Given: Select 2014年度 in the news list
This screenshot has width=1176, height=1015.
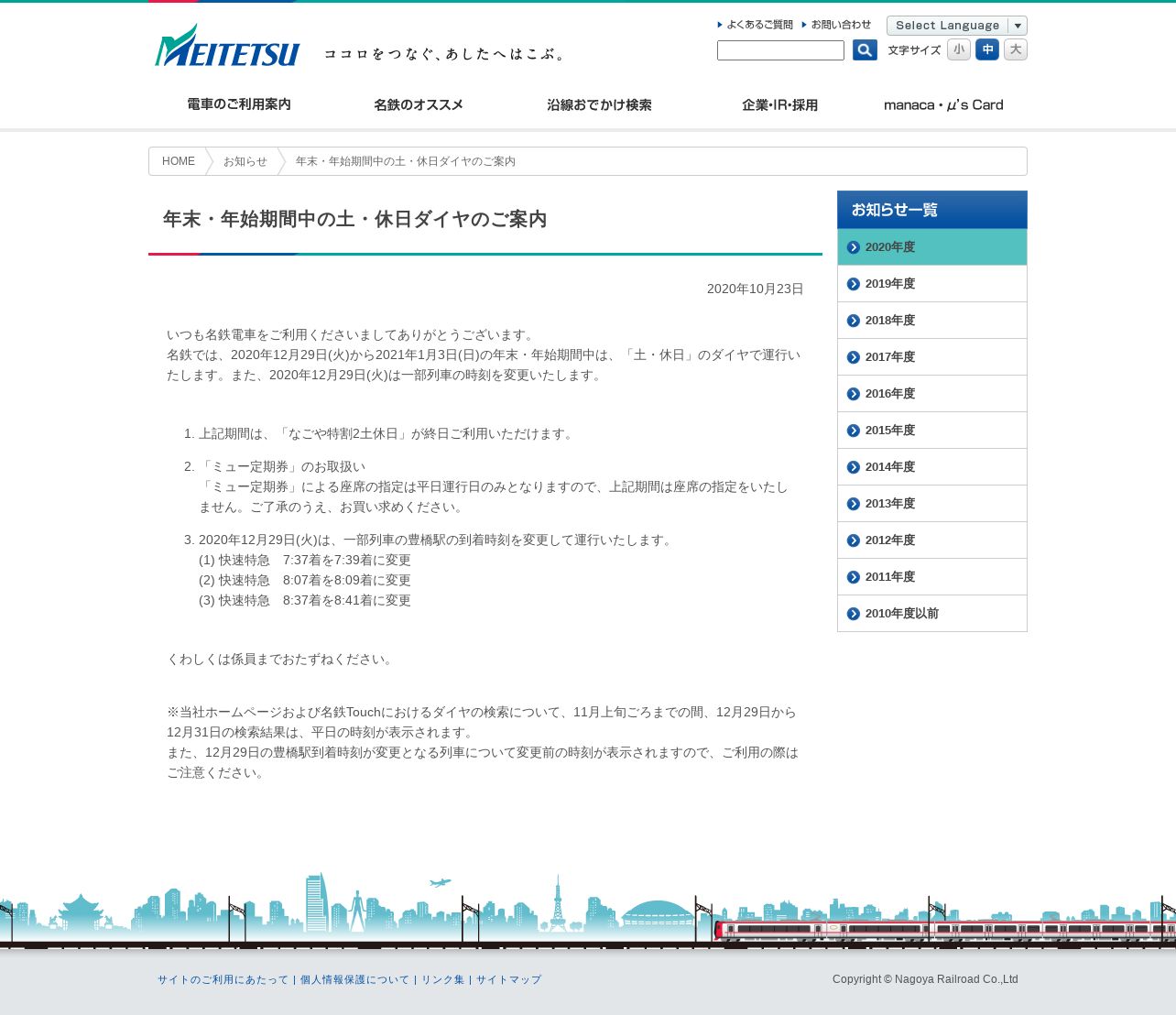Looking at the screenshot, I should (x=932, y=467).
